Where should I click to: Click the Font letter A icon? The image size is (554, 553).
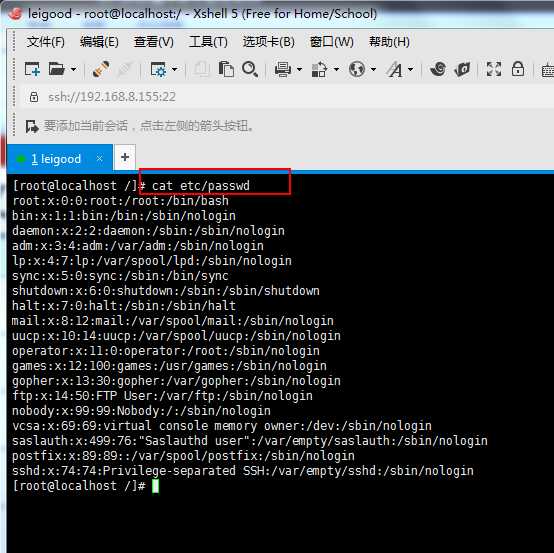tap(395, 69)
